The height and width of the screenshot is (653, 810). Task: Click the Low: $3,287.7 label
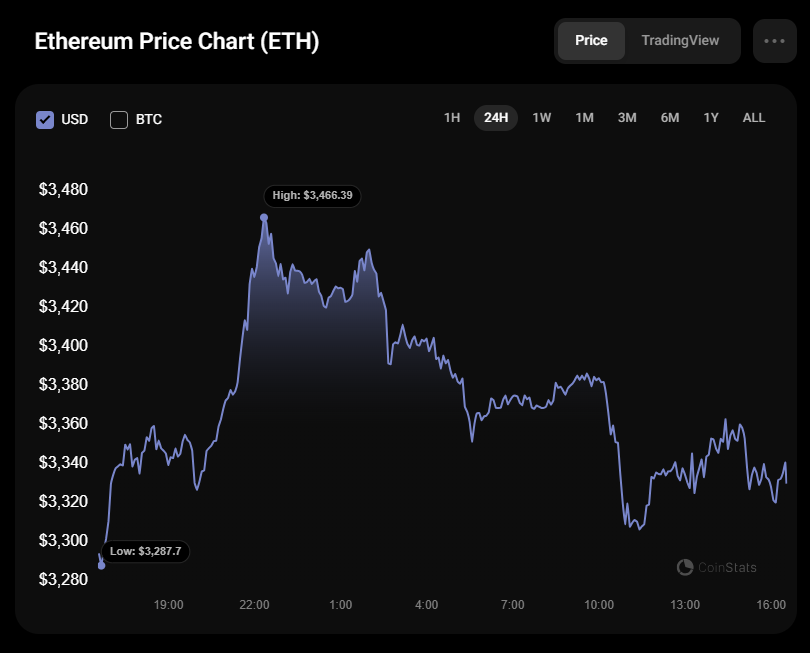145,551
